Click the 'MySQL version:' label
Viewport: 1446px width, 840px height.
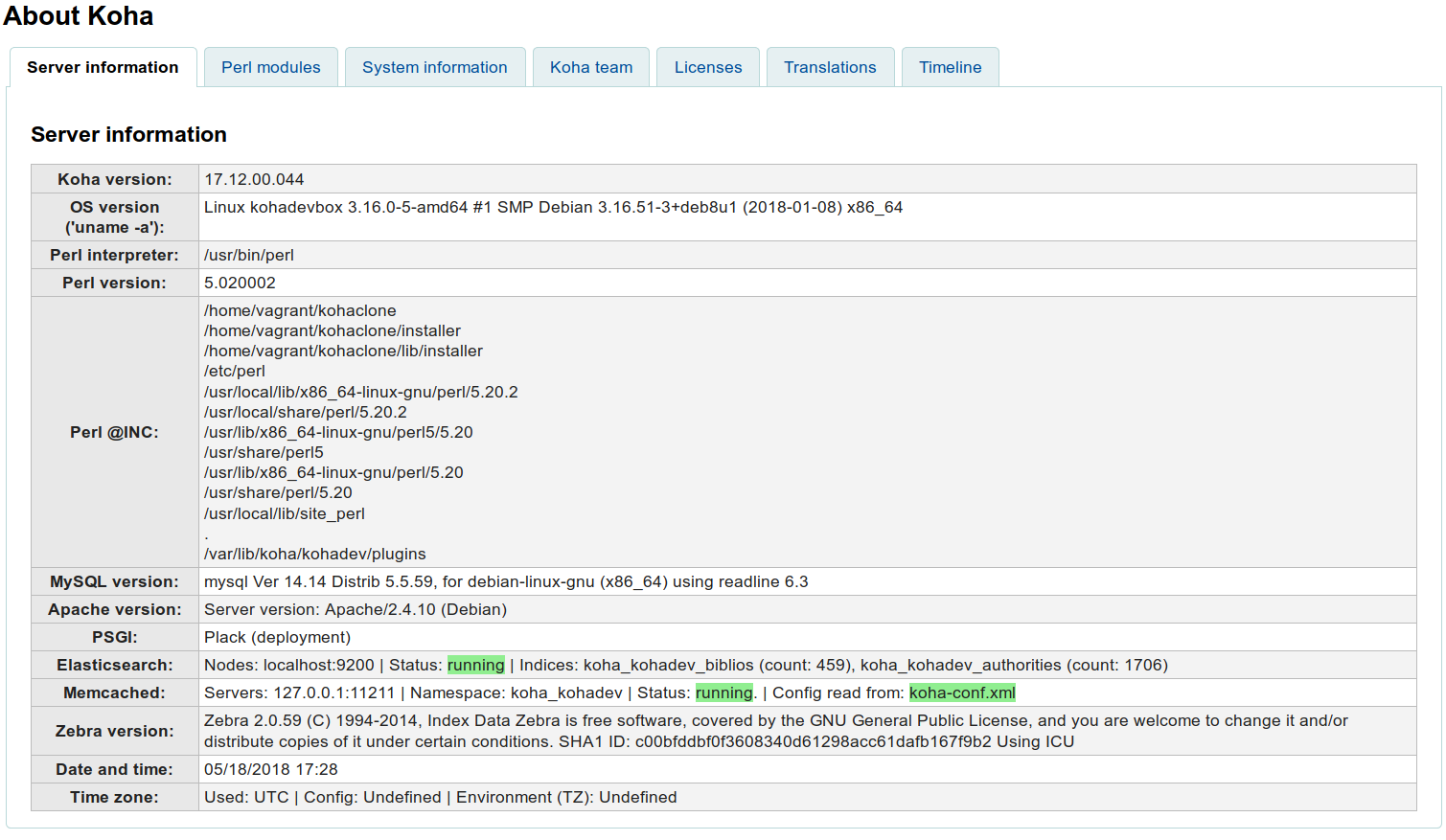[115, 581]
